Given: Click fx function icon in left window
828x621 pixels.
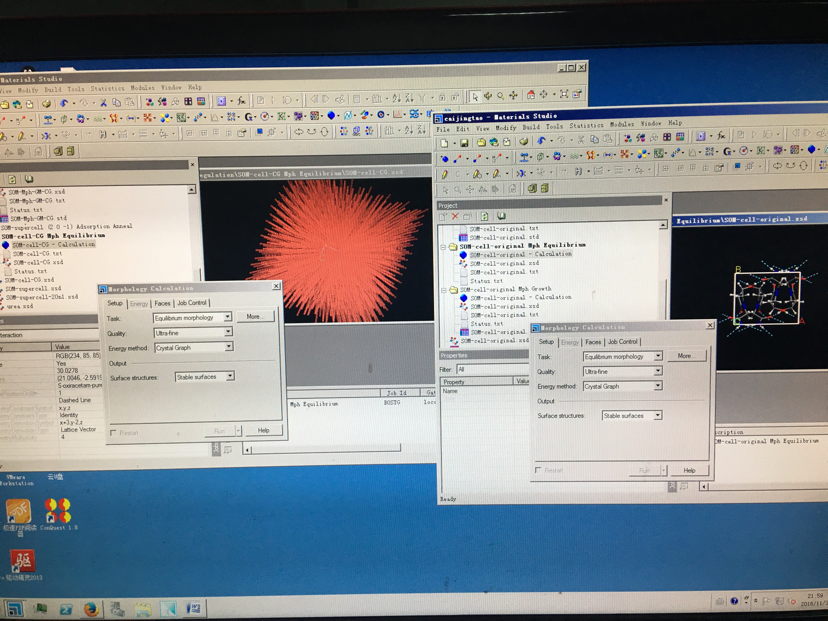Looking at the screenshot, I should pyautogui.click(x=241, y=100).
